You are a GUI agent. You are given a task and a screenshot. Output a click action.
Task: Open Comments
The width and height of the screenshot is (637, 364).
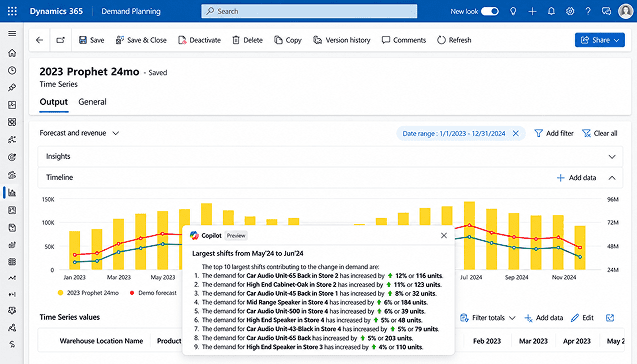tap(404, 40)
